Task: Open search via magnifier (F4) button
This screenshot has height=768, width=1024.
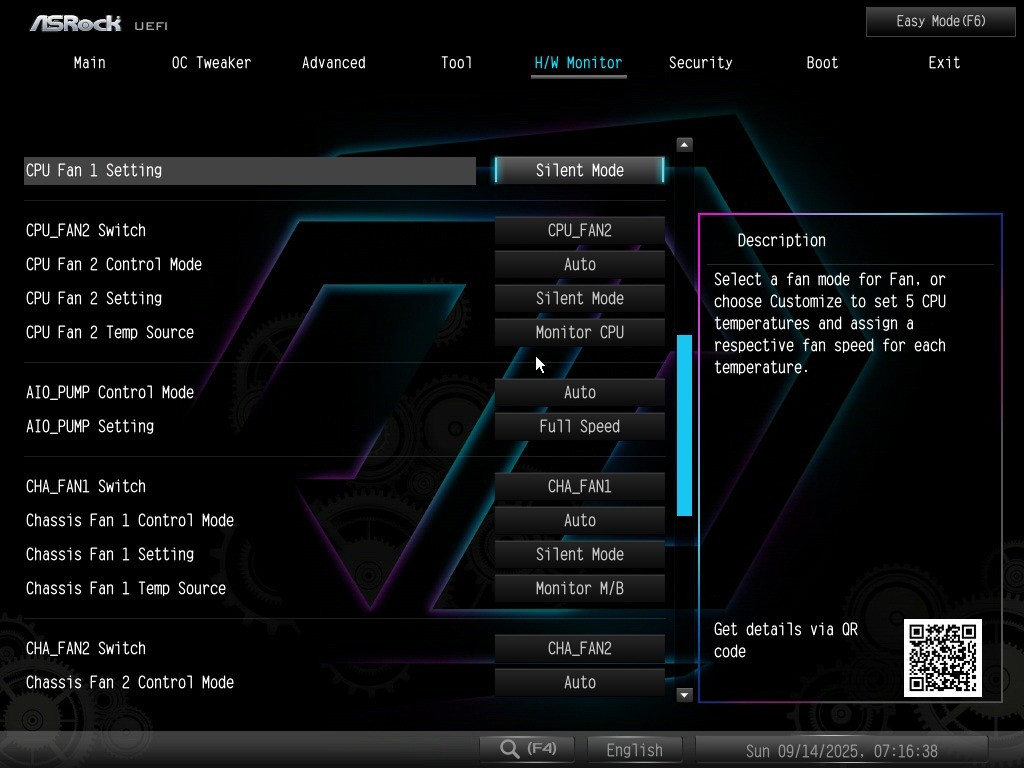Action: pos(527,748)
